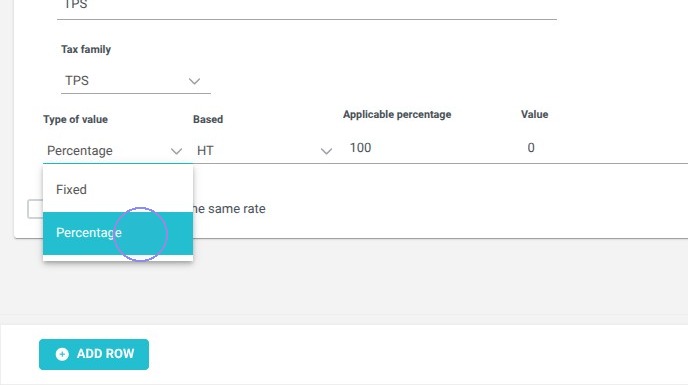Click the Value column label

pyautogui.click(x=534, y=115)
